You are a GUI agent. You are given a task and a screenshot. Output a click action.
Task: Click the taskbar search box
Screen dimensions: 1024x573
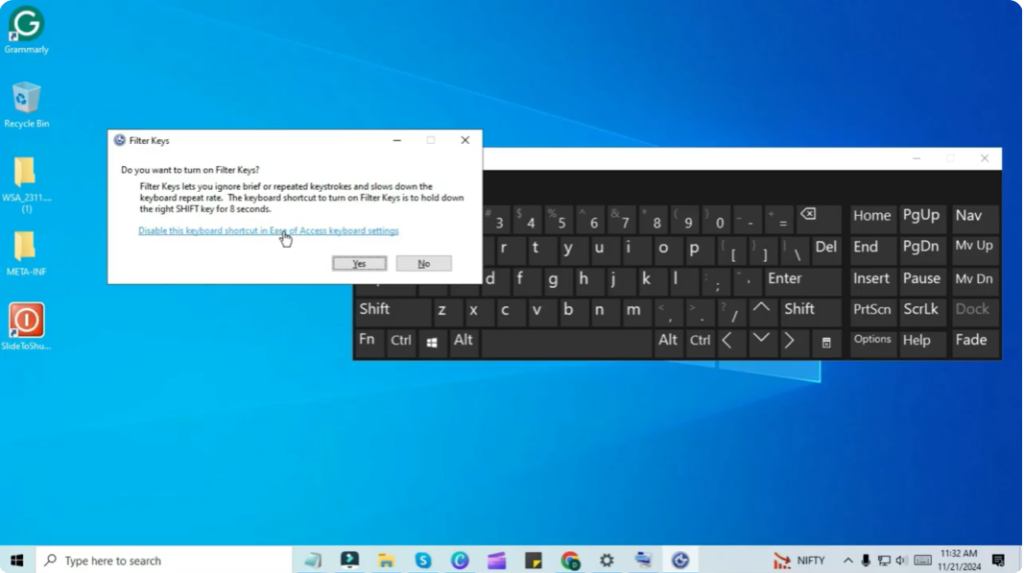[x=163, y=561]
